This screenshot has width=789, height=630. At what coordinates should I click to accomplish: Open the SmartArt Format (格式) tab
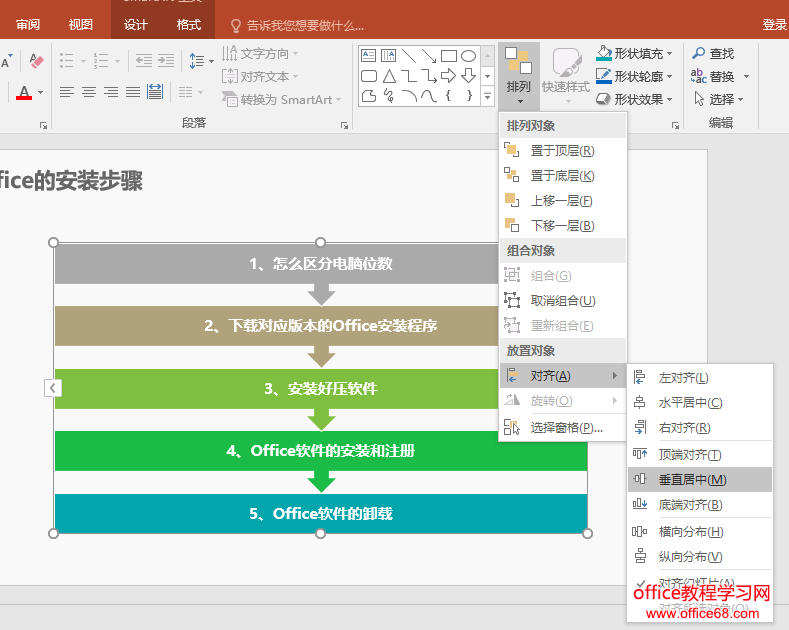[189, 25]
